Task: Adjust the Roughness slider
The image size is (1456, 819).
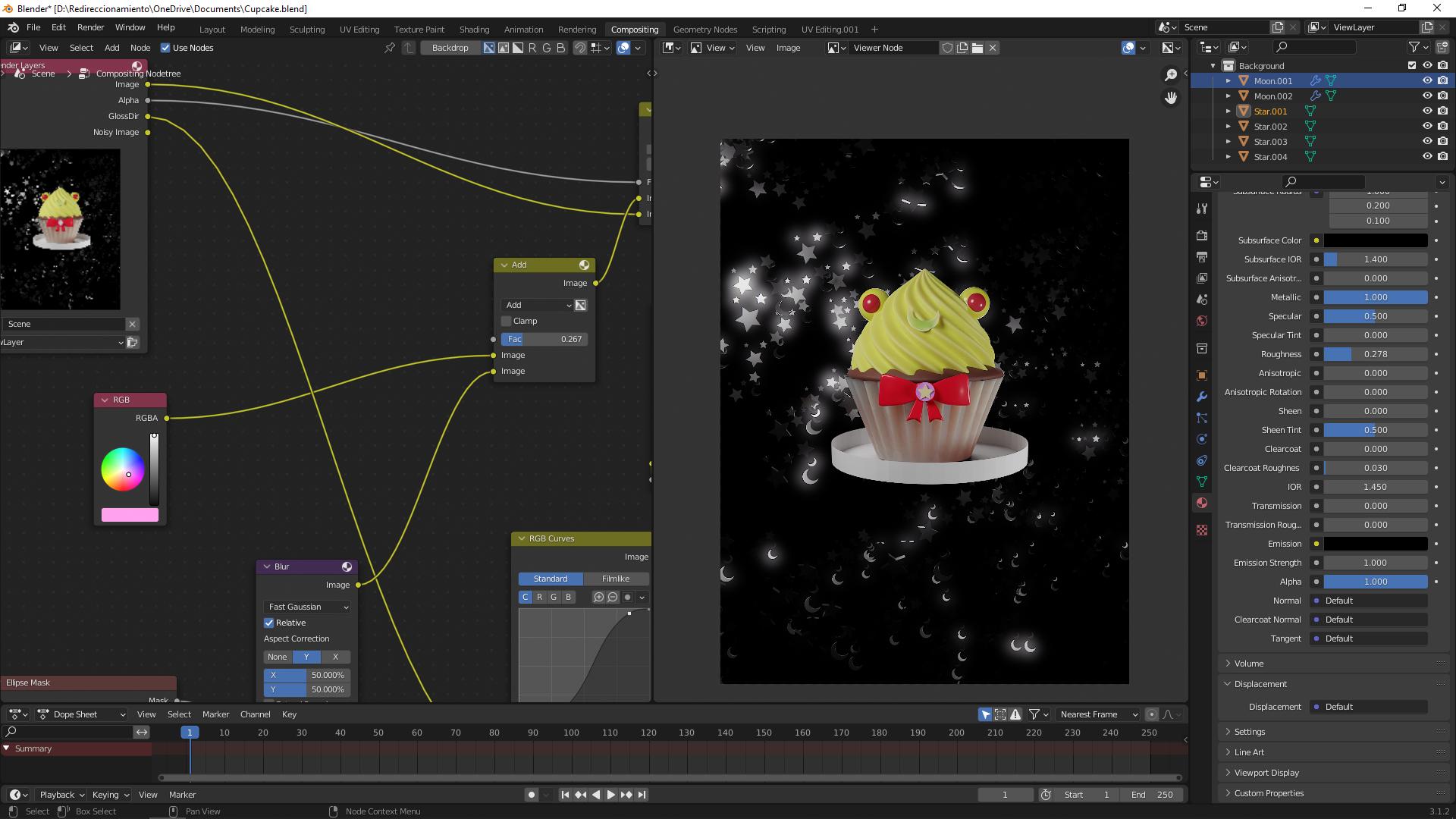Action: pos(1376,354)
